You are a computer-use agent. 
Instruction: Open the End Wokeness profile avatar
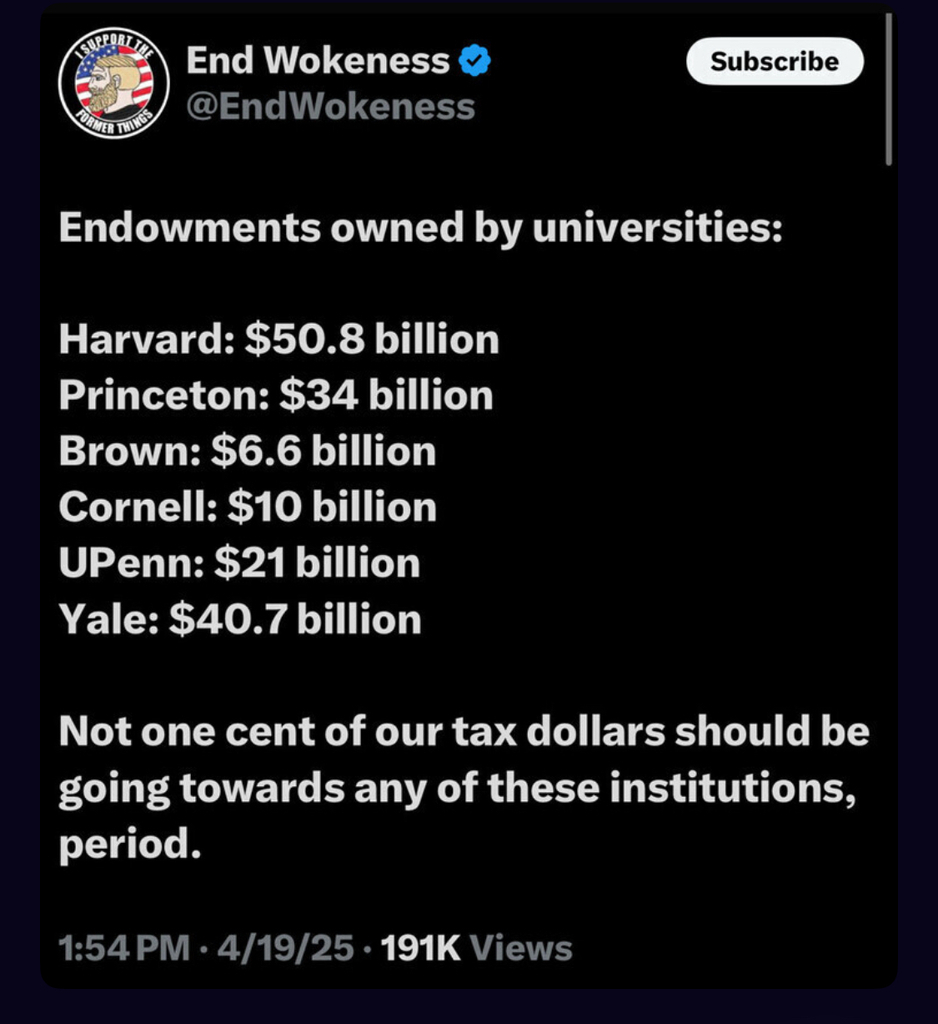tap(107, 83)
